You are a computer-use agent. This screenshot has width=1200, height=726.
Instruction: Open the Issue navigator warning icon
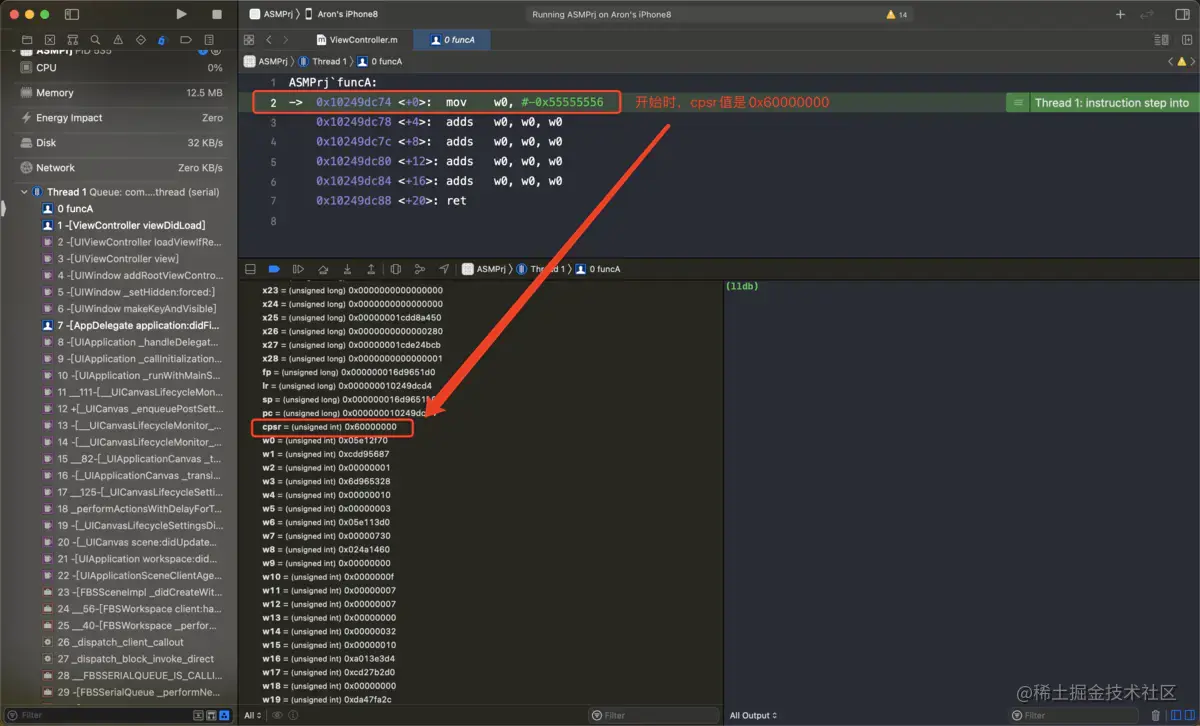tap(118, 40)
